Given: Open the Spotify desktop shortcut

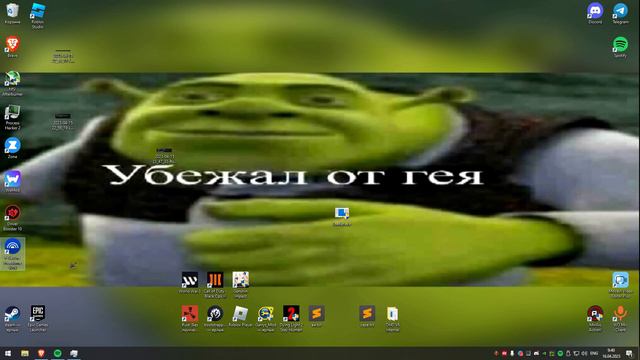Looking at the screenshot, I should [620, 47].
